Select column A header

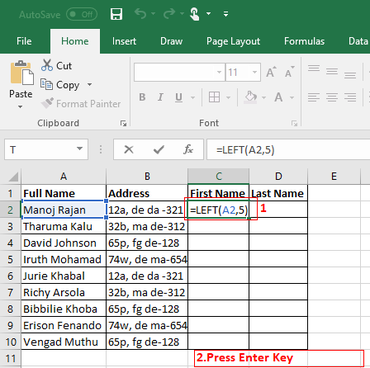64,176
